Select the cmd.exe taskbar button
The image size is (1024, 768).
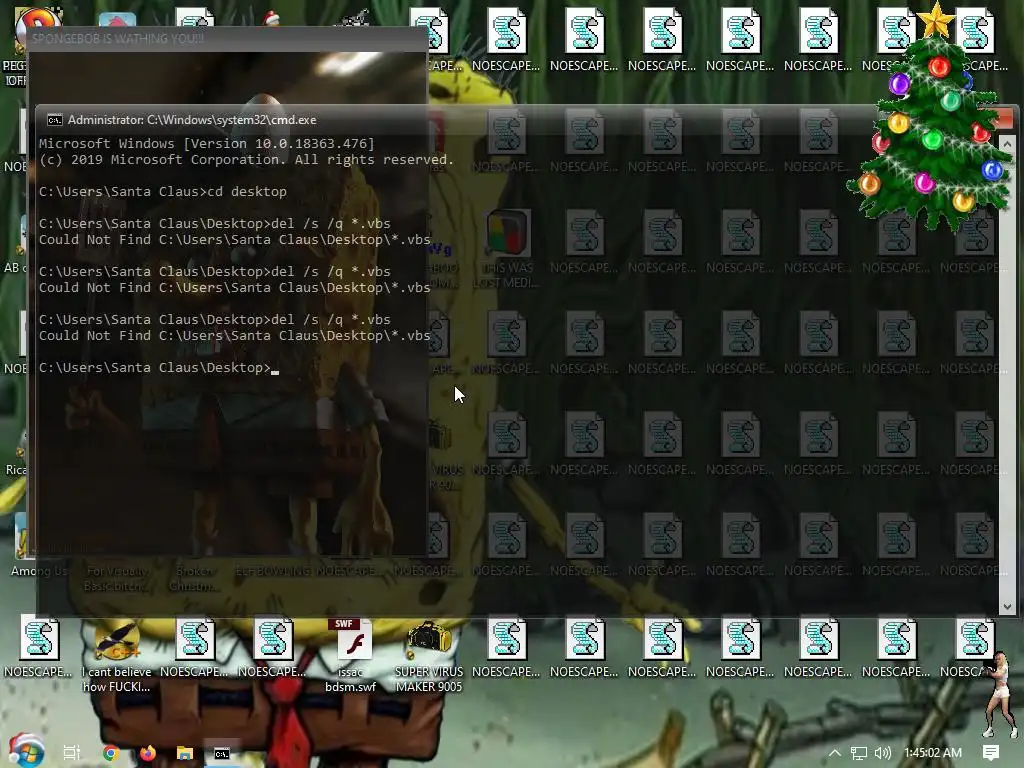222,753
